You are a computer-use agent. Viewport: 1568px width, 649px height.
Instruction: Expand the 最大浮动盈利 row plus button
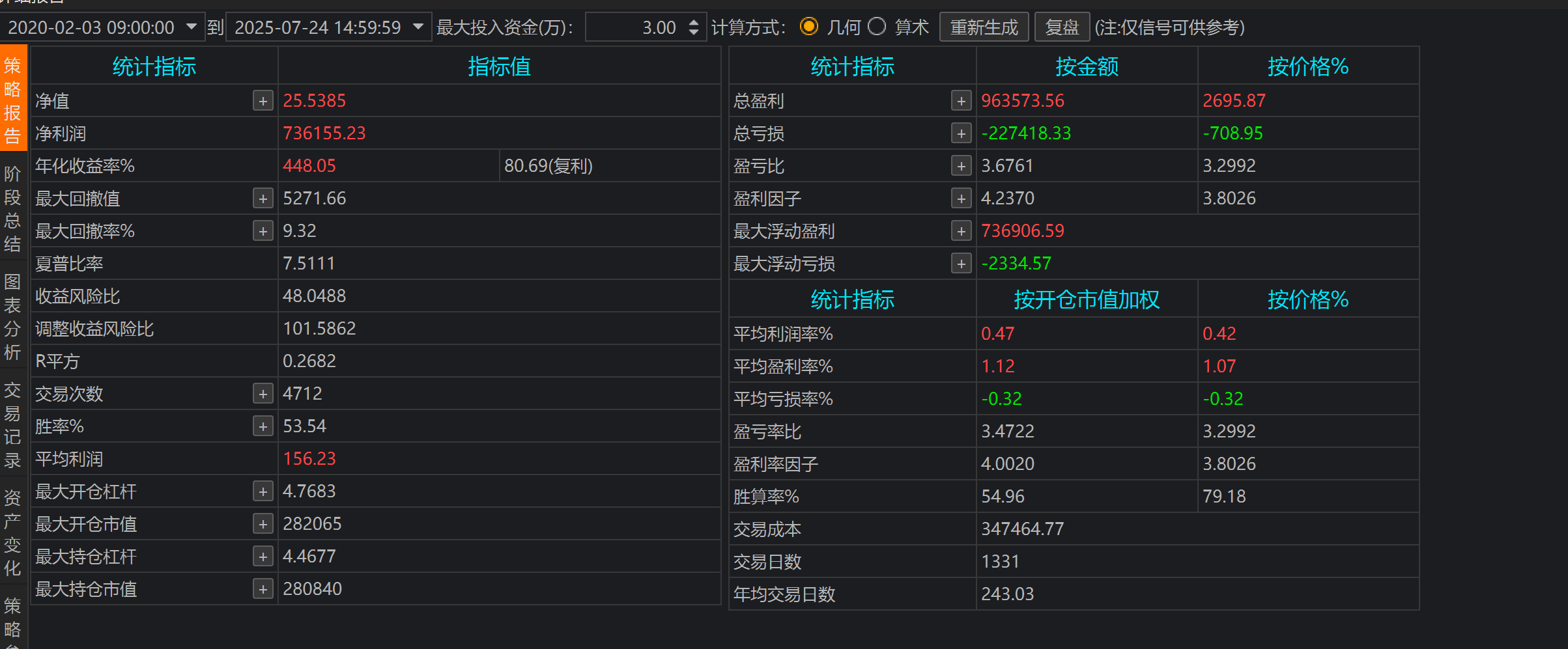[x=962, y=231]
